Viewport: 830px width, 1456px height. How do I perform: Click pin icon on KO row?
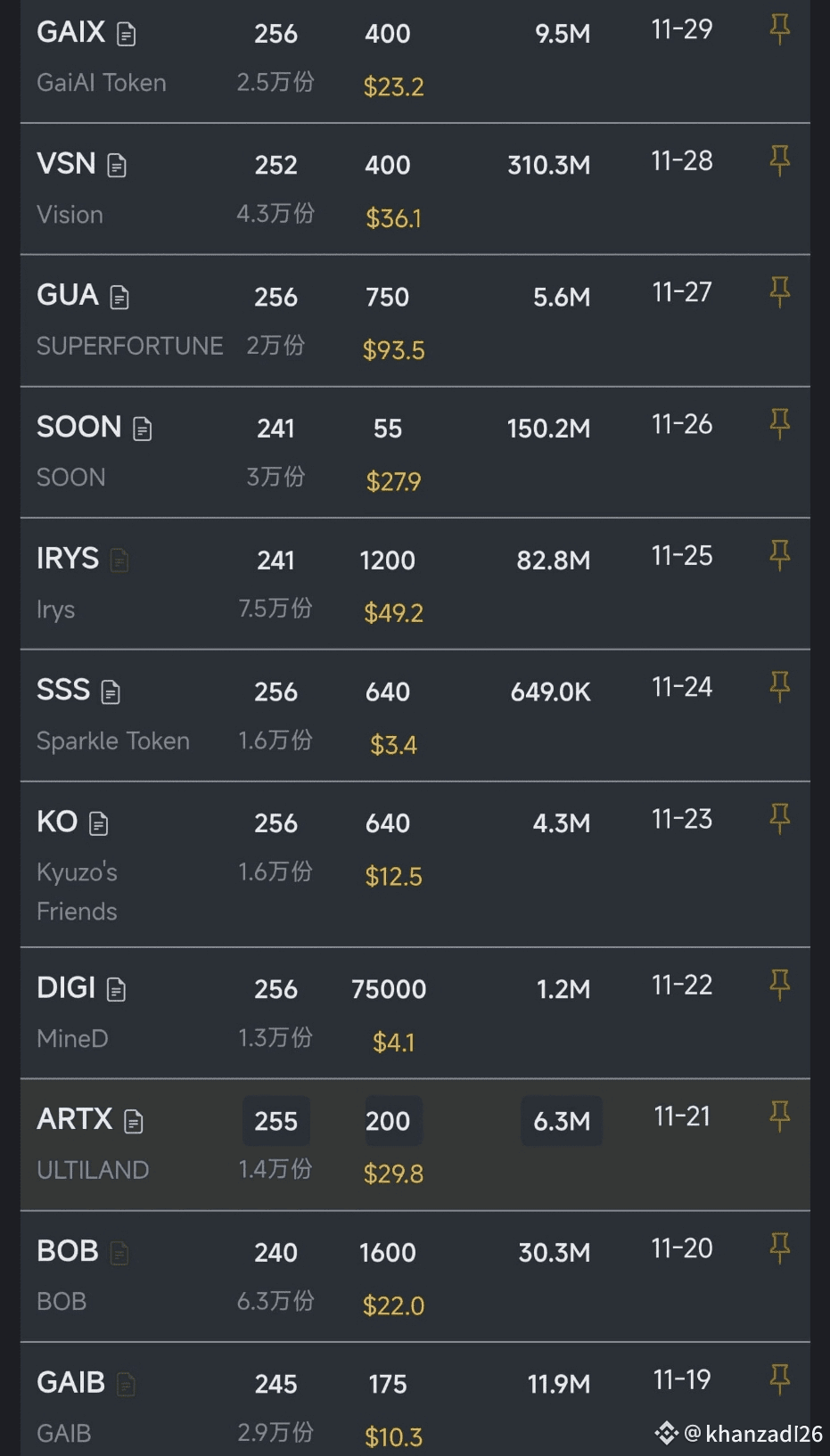coord(780,819)
